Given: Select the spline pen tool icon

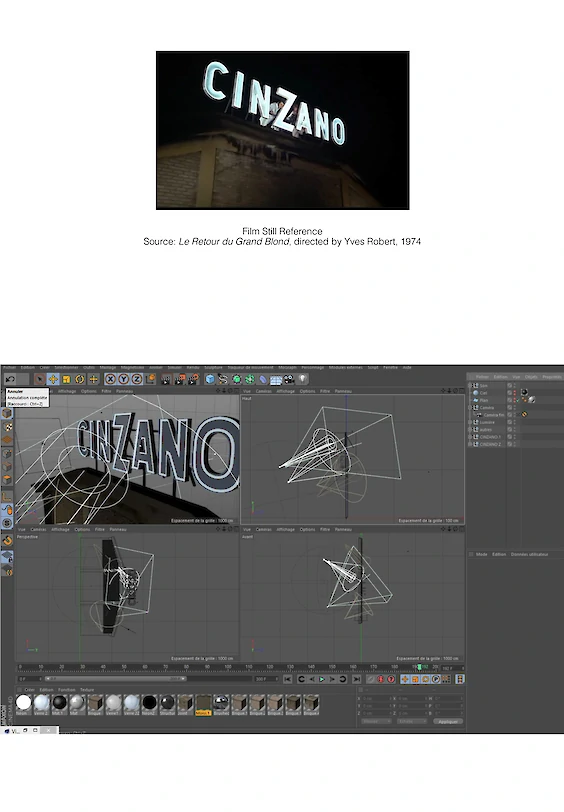Looking at the screenshot, I should click(223, 379).
